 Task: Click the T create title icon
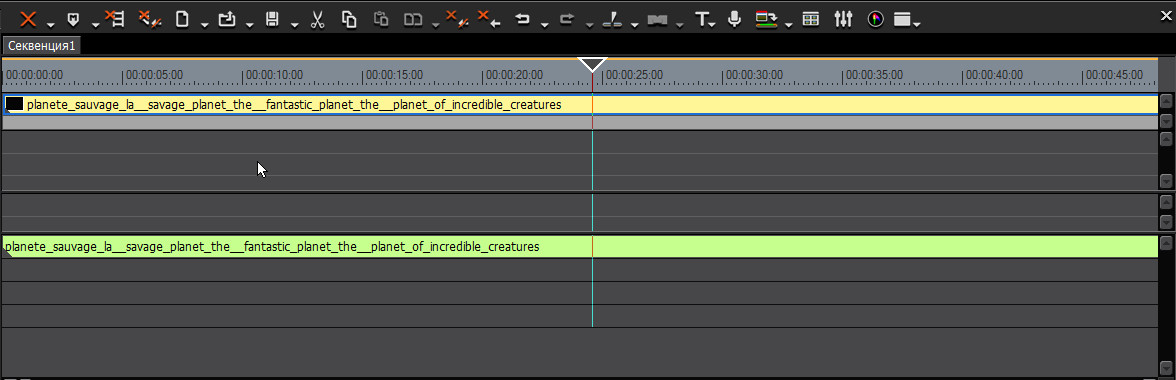pos(702,19)
